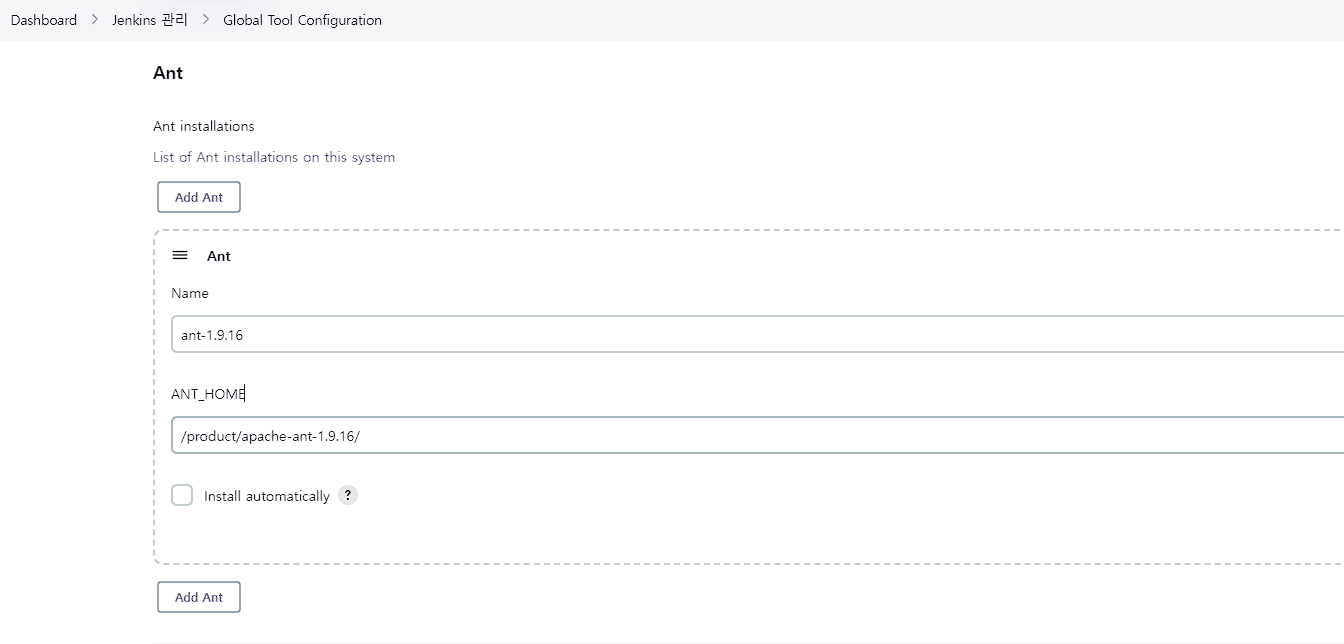Click the ANT_HOME field label

208,394
